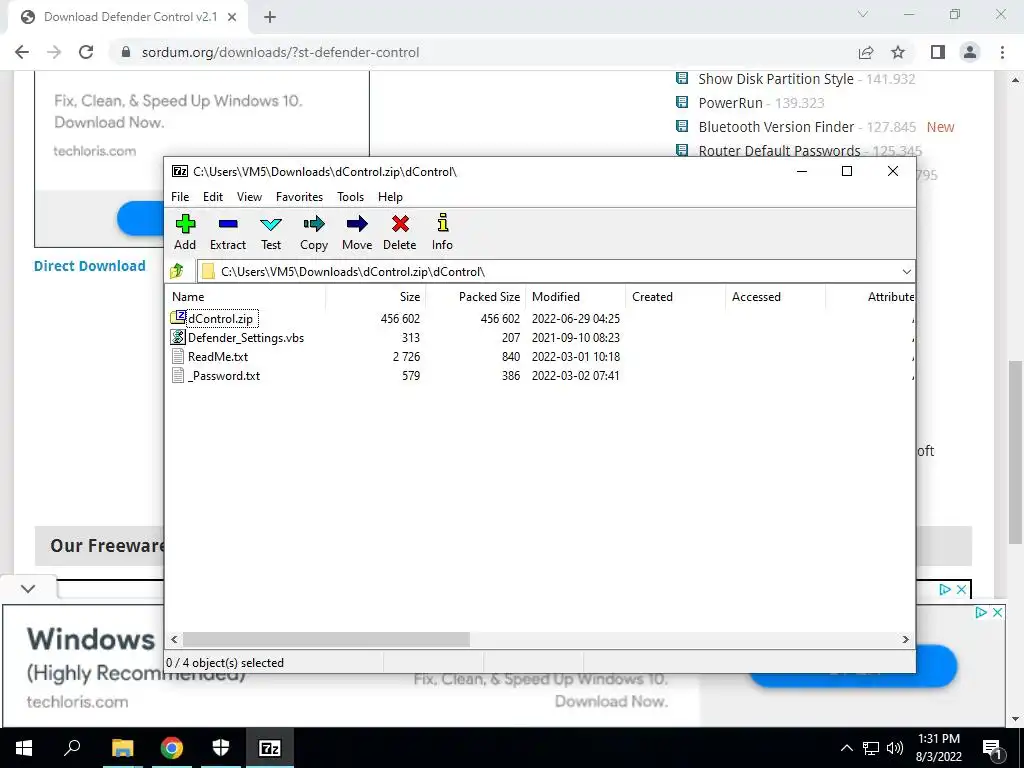Open the PowerRun link
Viewport: 1024px width, 768px height.
tap(730, 103)
